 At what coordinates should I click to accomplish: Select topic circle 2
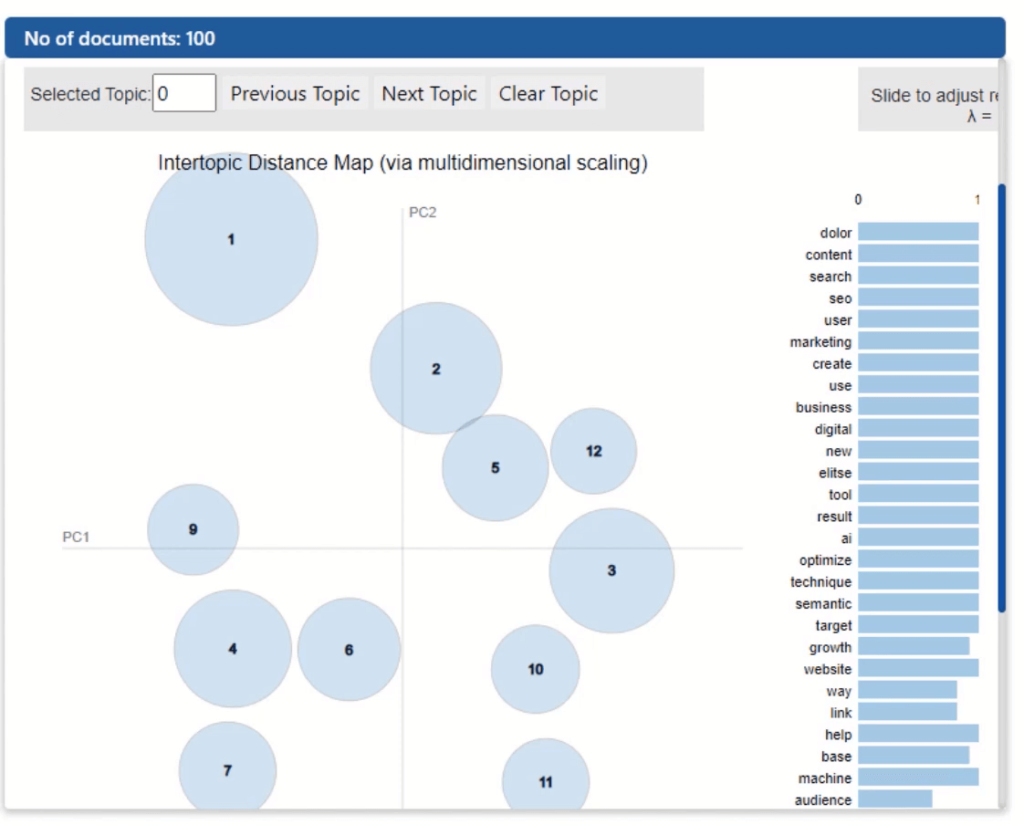436,368
